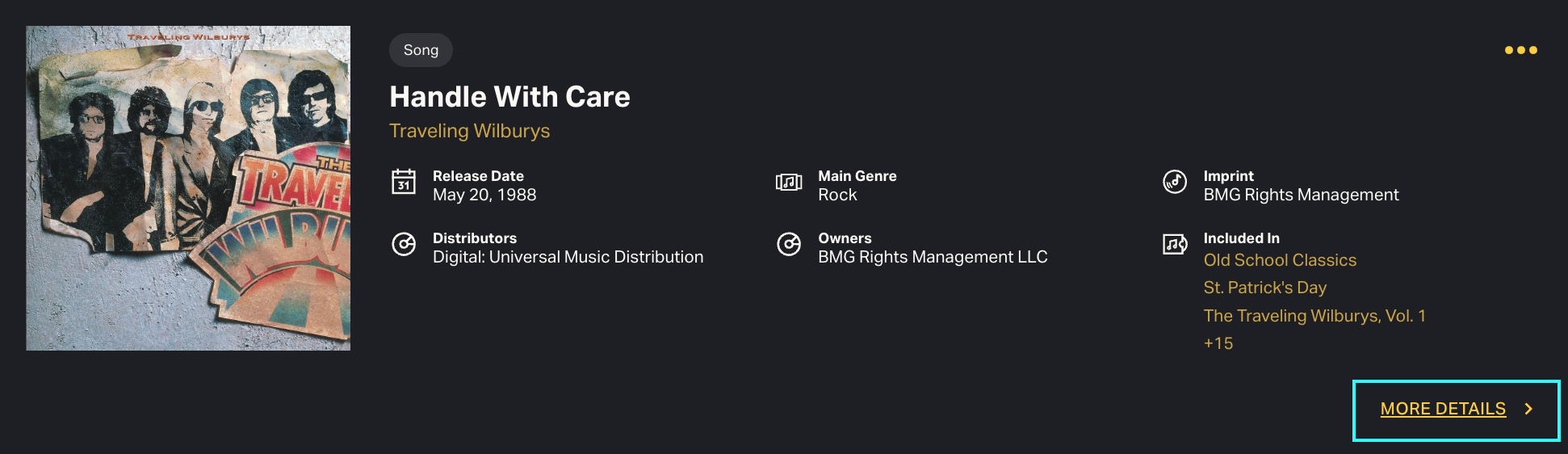The image size is (1568, 454).
Task: Click the Traveling Wilburys album cover thumbnail
Action: click(188, 188)
